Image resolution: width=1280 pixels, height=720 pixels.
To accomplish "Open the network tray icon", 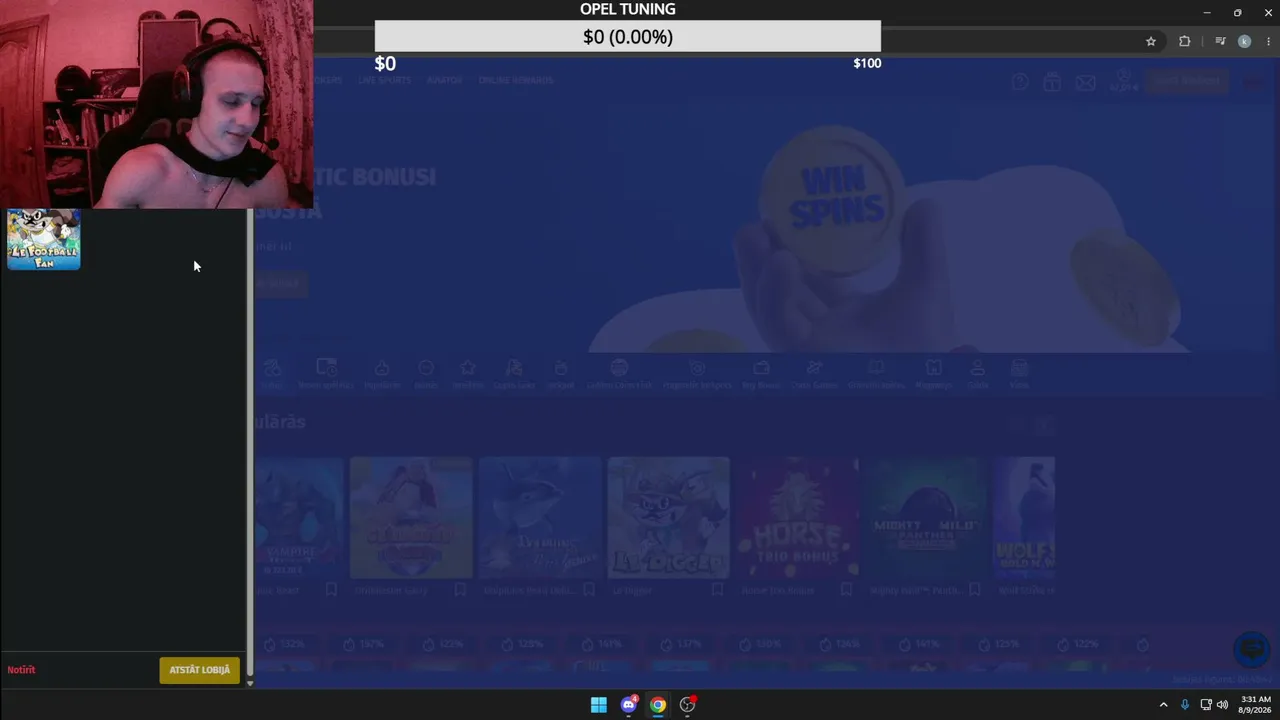I will point(1206,705).
